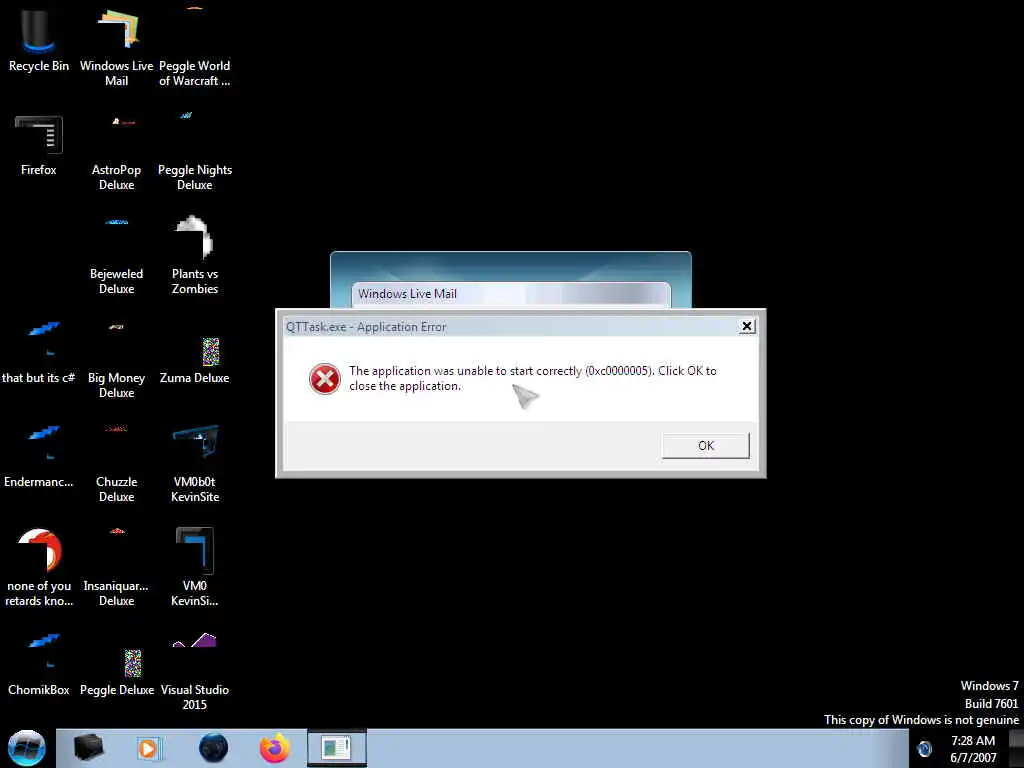
Task: Select the AstroPop Deluxe icon
Action: (116, 153)
